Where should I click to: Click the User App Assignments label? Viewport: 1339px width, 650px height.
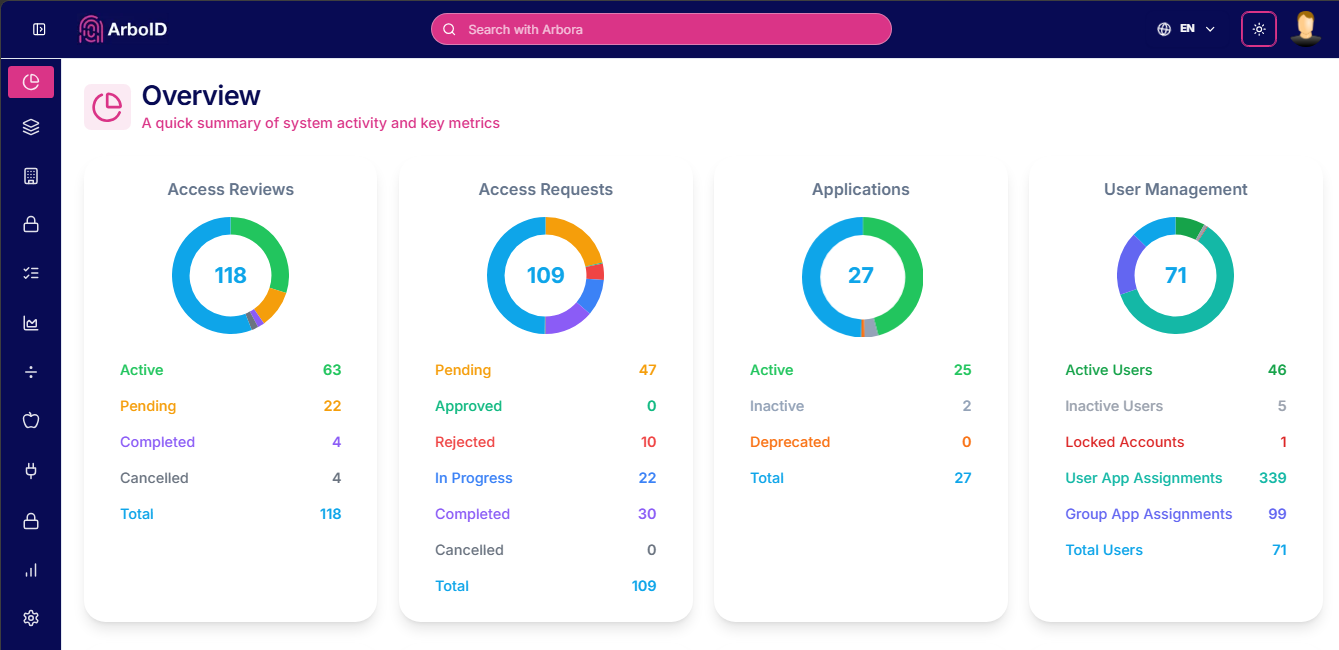1144,478
